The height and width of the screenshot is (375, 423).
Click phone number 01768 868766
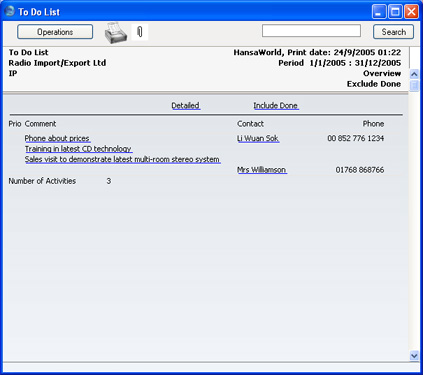(360, 170)
